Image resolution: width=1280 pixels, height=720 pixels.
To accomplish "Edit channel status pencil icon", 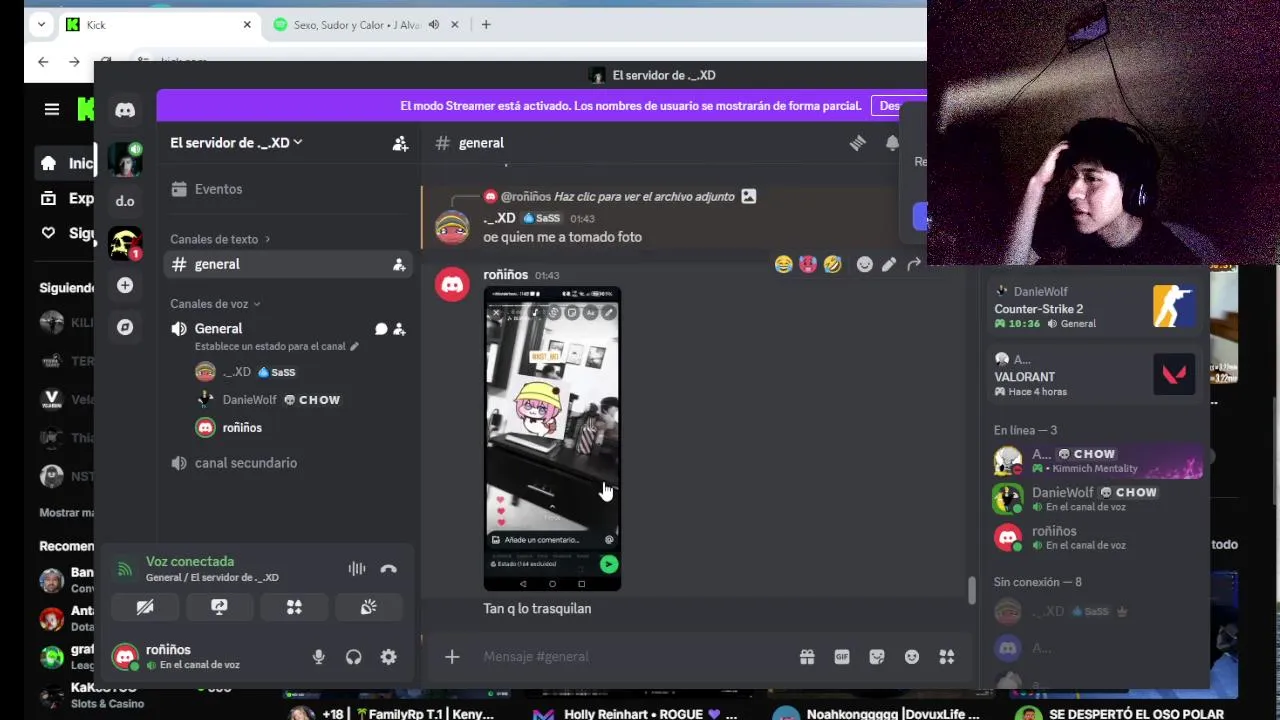I will pos(354,347).
